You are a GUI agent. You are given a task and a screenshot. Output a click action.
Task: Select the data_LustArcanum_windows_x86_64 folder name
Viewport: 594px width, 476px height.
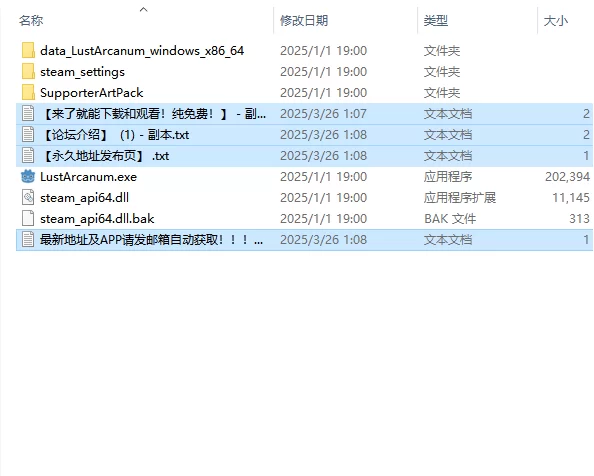pyautogui.click(x=142, y=51)
